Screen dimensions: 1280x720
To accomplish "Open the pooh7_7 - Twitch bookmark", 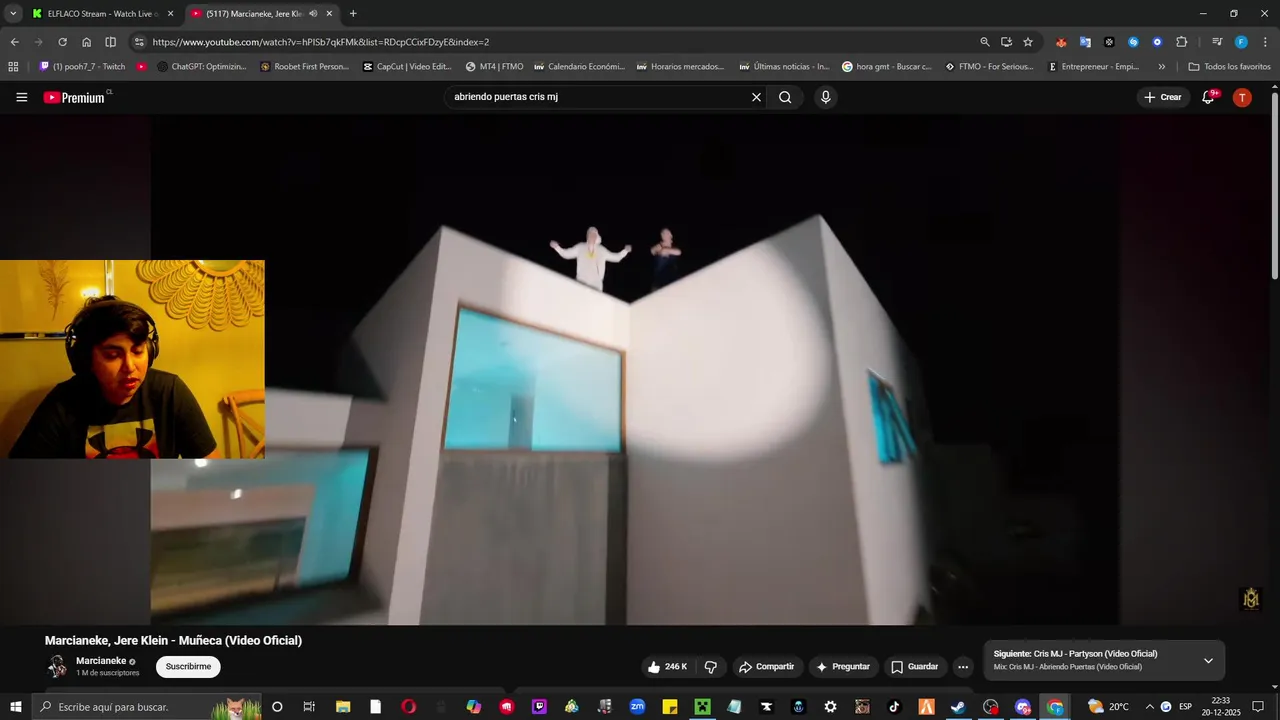I will point(82,67).
